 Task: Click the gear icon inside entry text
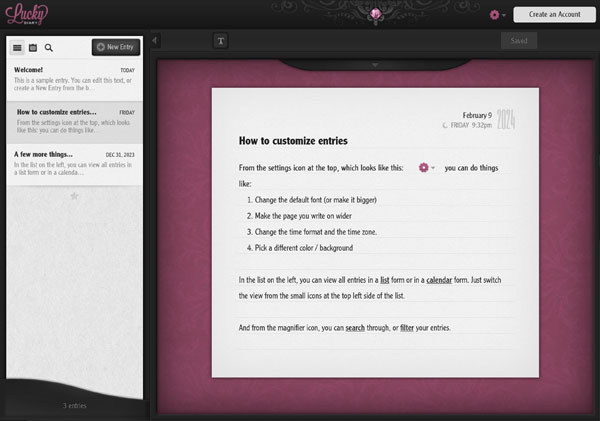423,167
